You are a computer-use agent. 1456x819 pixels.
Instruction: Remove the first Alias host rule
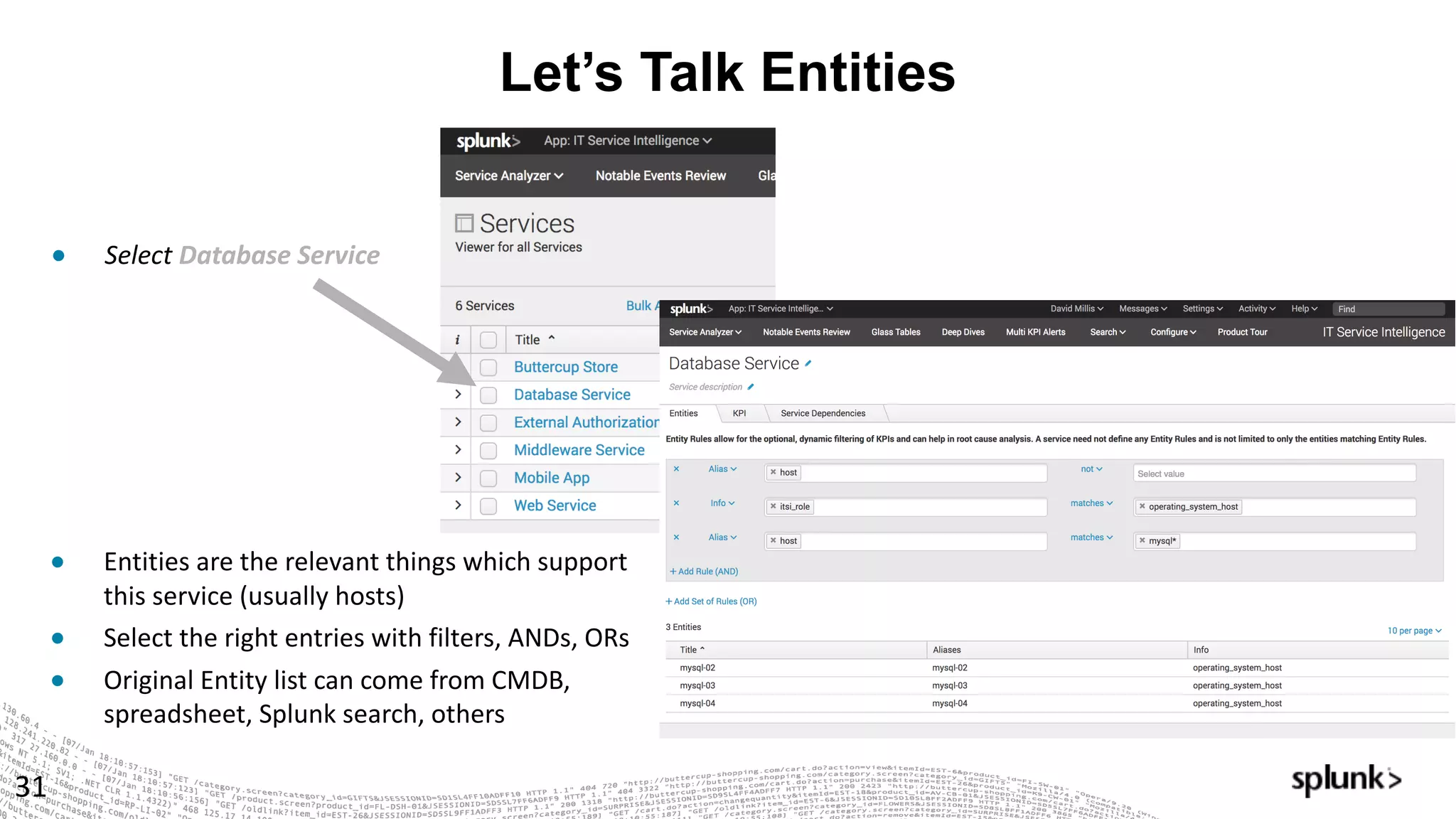click(x=676, y=469)
